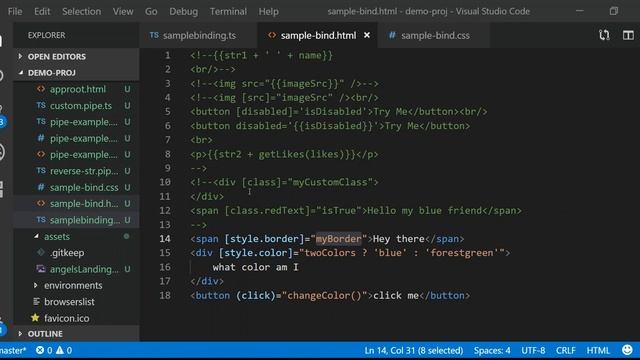Image resolution: width=640 pixels, height=360 pixels.
Task: Click the split editor icon
Action: (628, 35)
